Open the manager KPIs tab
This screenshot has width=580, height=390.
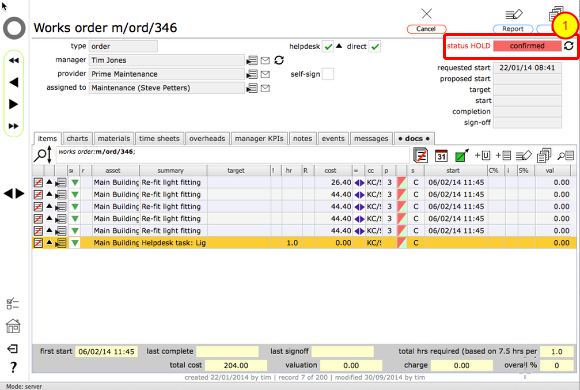259,138
